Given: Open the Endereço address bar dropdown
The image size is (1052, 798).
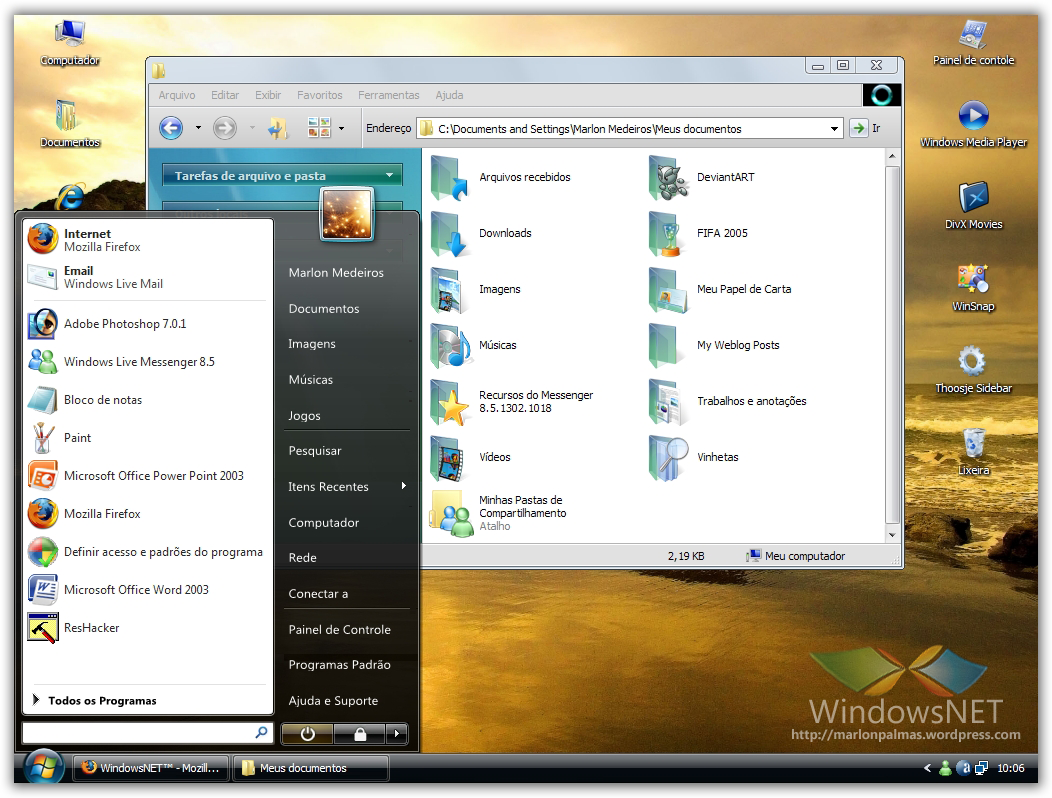Looking at the screenshot, I should coord(834,128).
